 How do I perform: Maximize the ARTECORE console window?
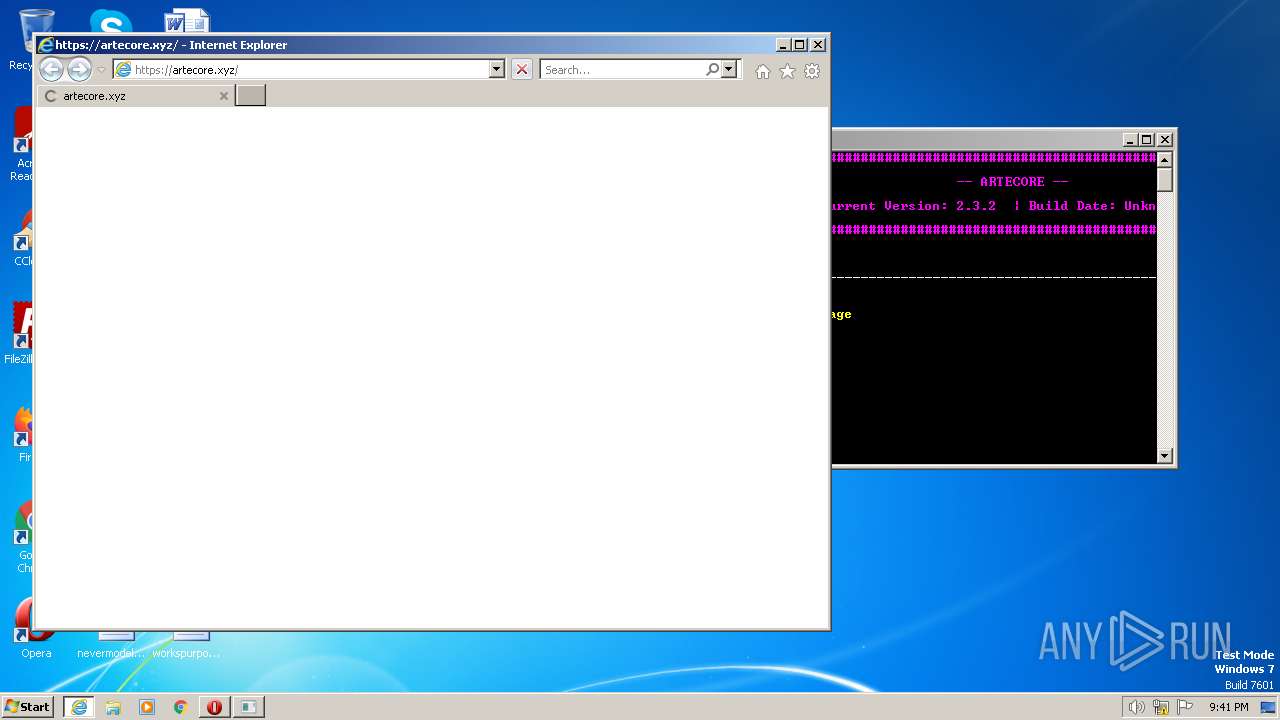(1147, 140)
